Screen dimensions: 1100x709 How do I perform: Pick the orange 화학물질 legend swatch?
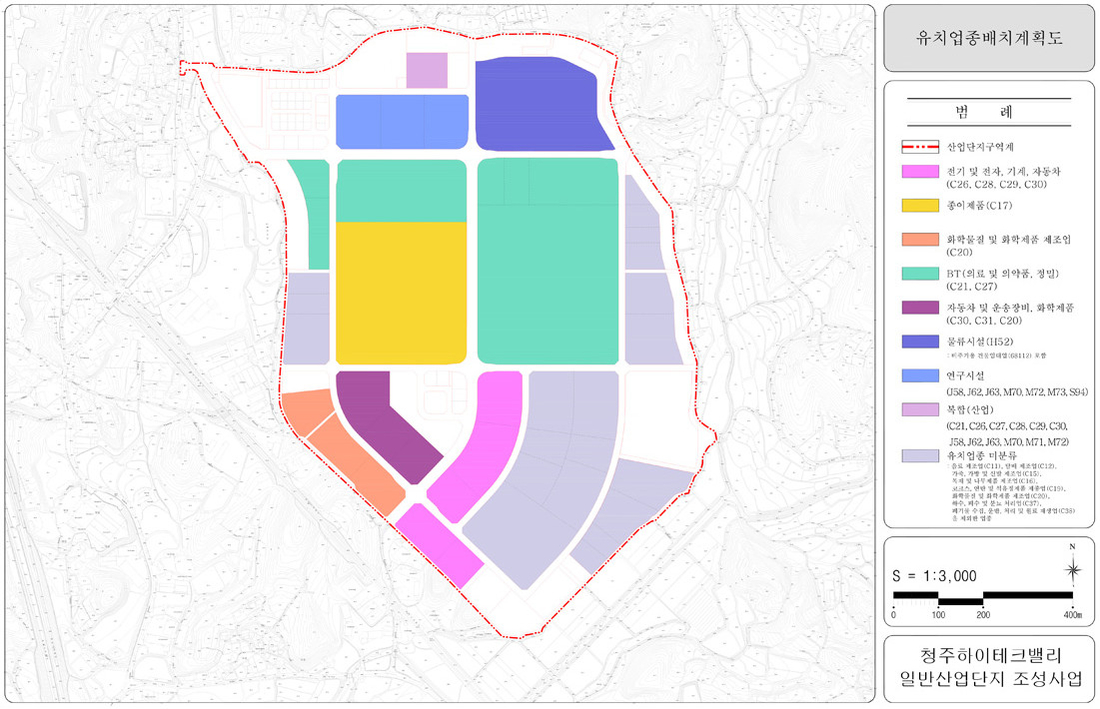tap(921, 240)
